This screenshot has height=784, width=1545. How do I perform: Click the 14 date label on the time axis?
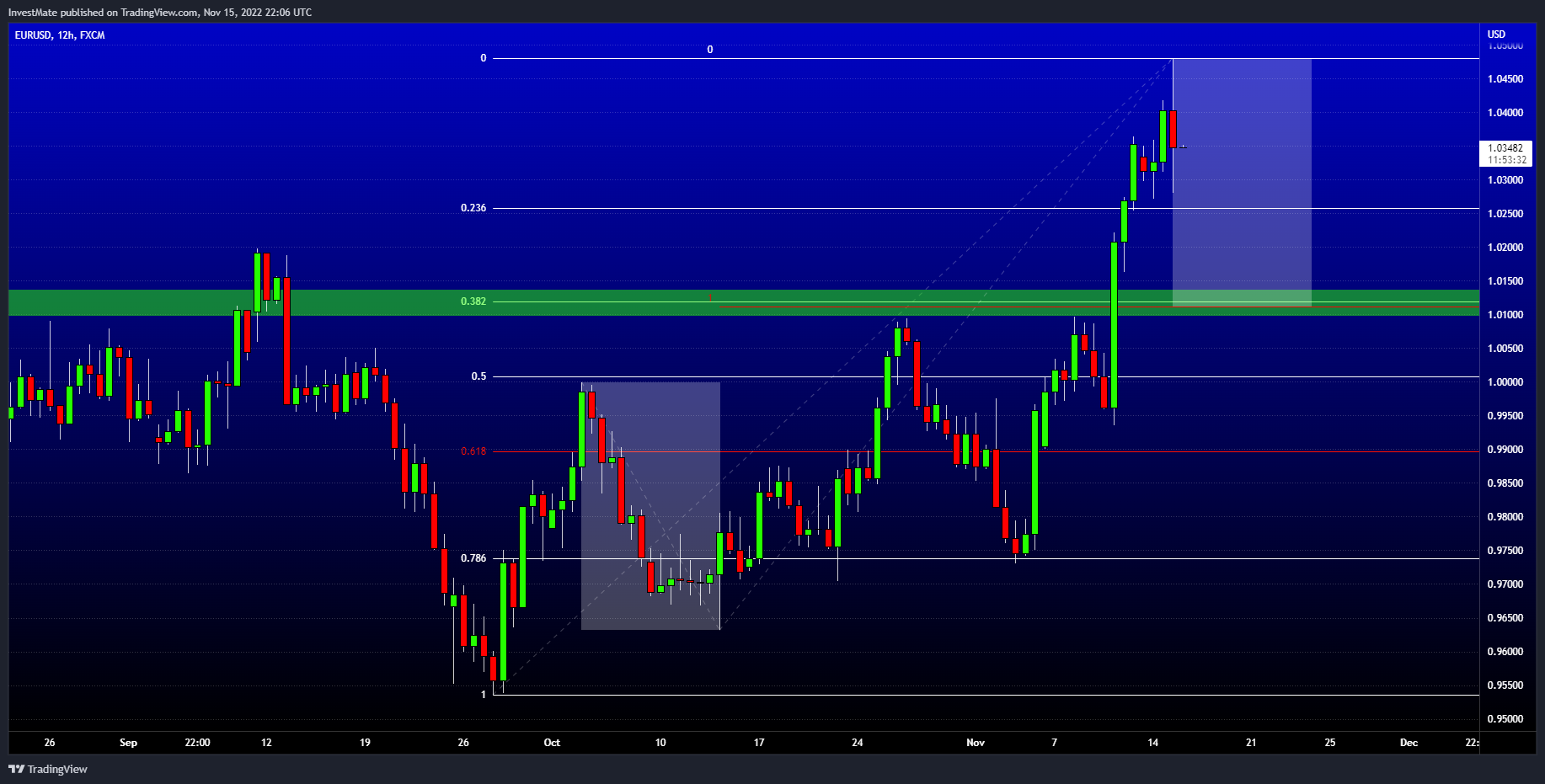pos(1153,743)
